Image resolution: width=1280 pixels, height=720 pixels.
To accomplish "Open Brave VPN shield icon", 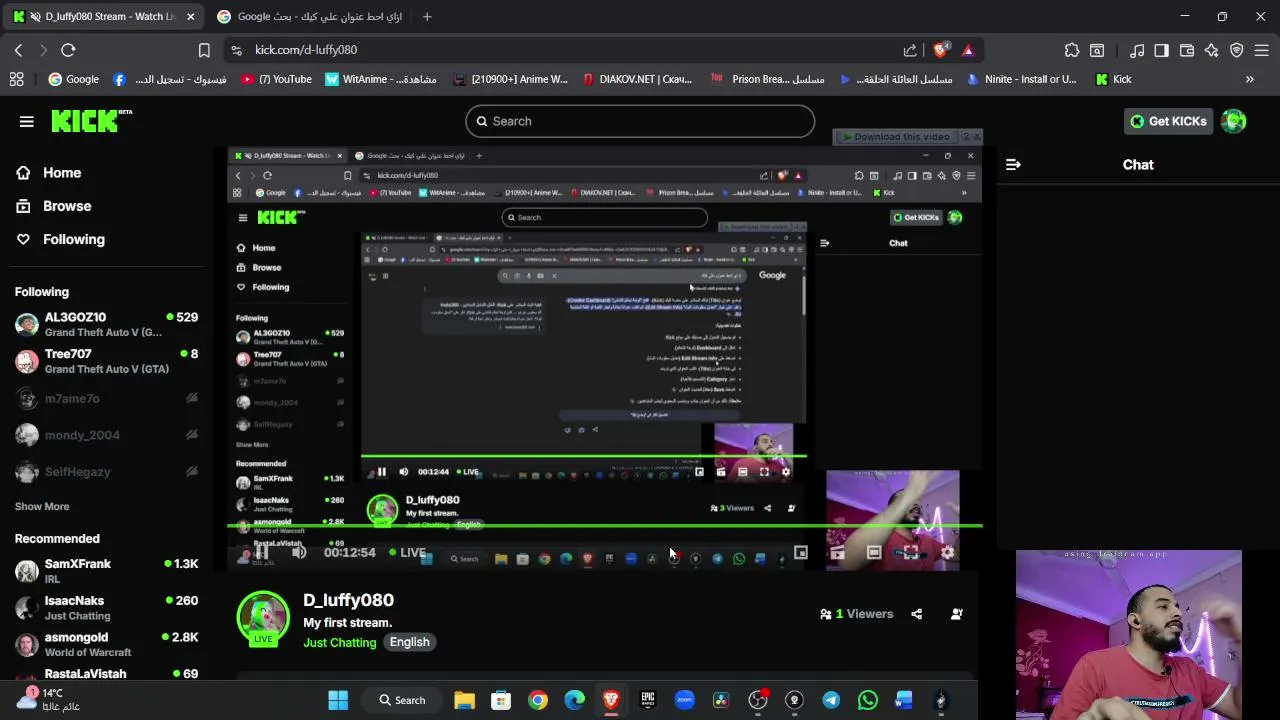I will (x=1237, y=50).
